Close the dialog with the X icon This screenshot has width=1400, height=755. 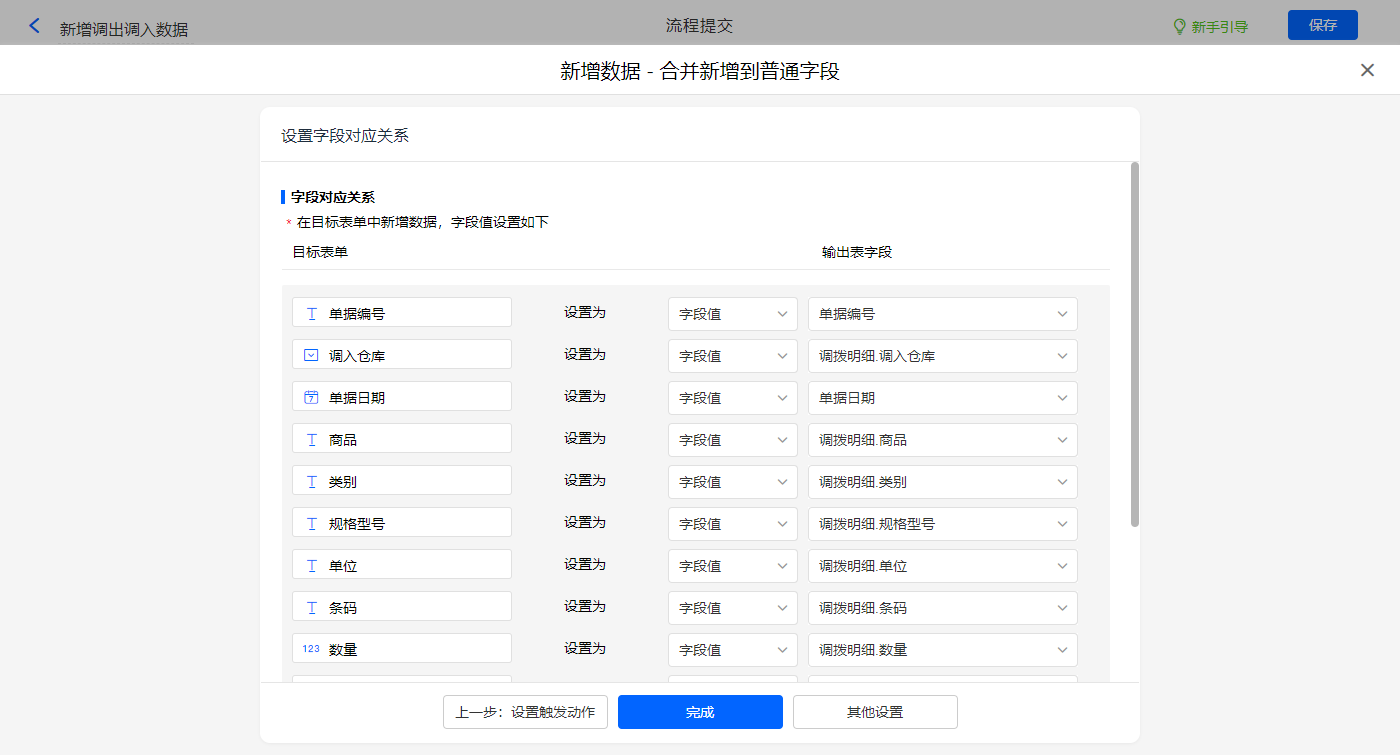(1367, 70)
